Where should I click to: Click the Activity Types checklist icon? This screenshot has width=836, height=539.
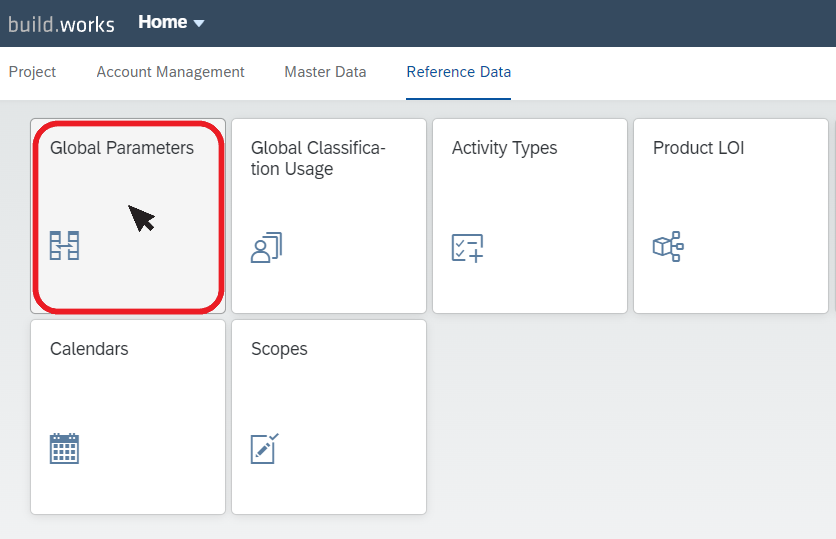(468, 248)
